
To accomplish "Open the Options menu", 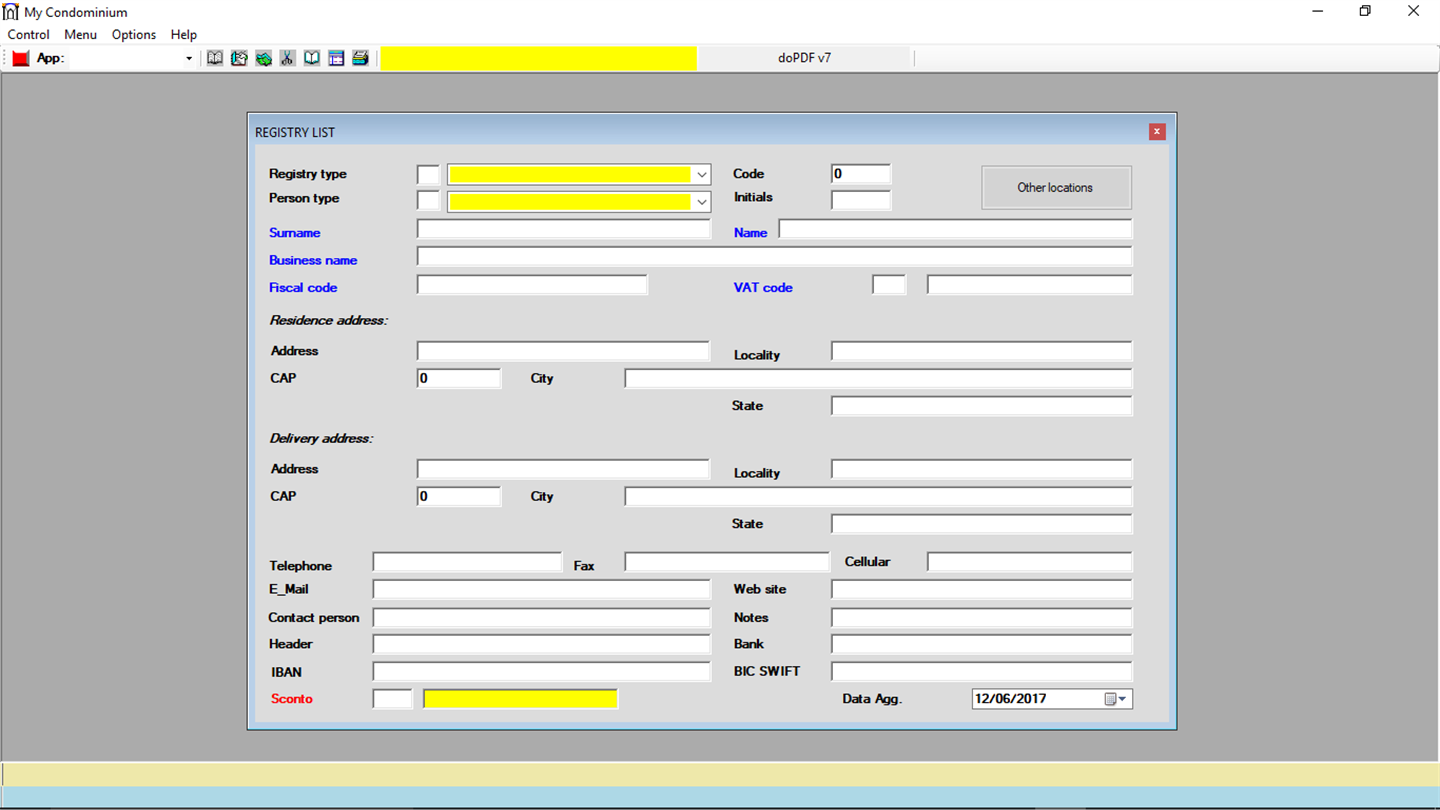I will pos(134,34).
